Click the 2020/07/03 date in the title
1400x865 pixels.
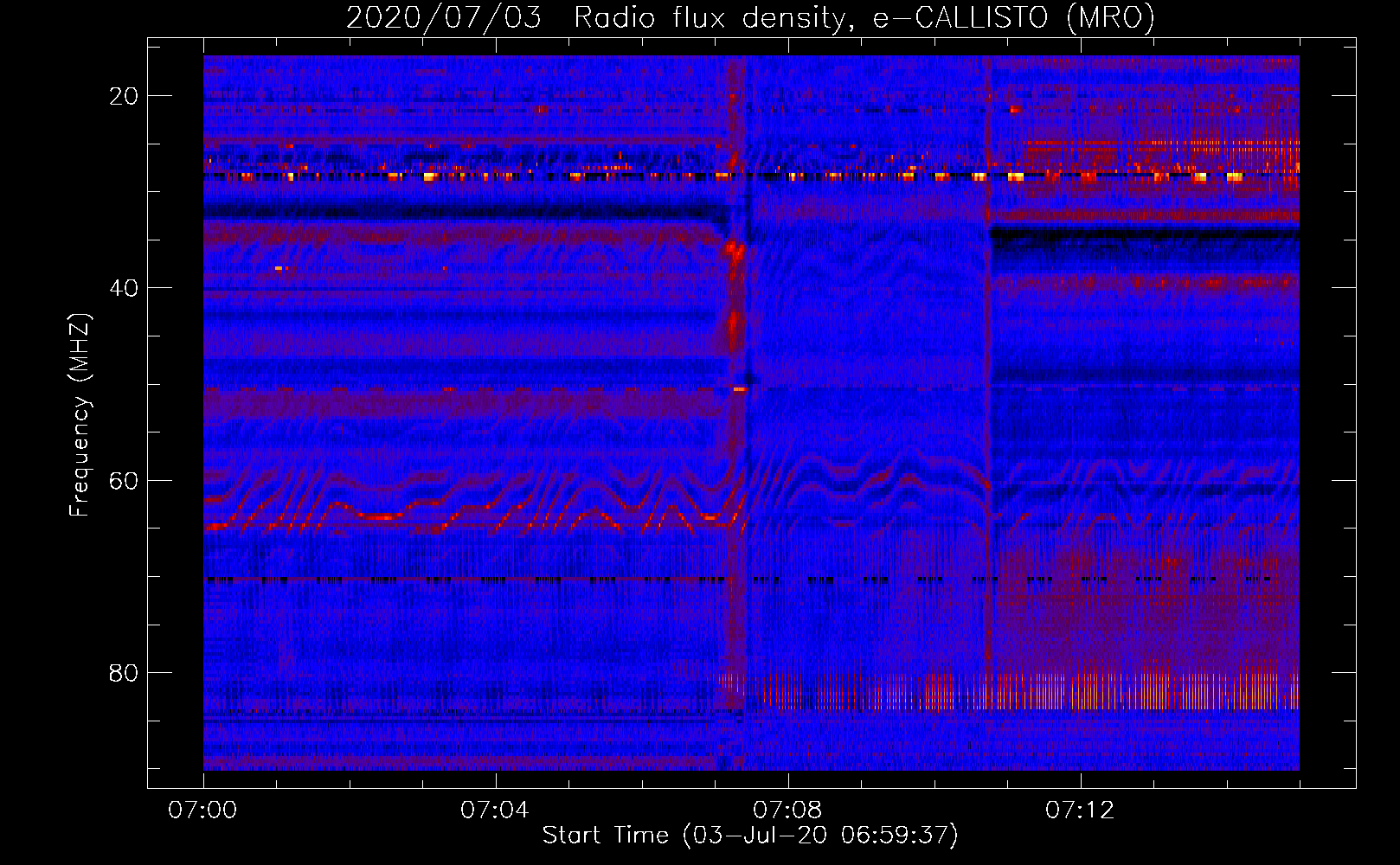point(444,17)
